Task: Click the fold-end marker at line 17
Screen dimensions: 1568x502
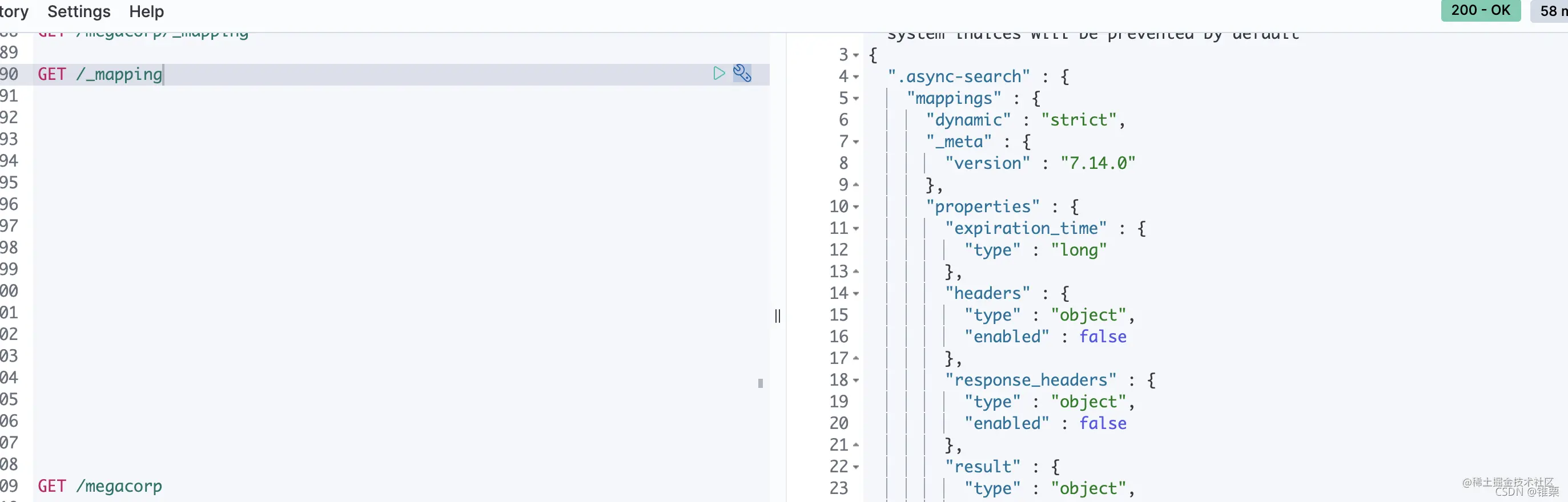Action: pyautogui.click(x=856, y=359)
